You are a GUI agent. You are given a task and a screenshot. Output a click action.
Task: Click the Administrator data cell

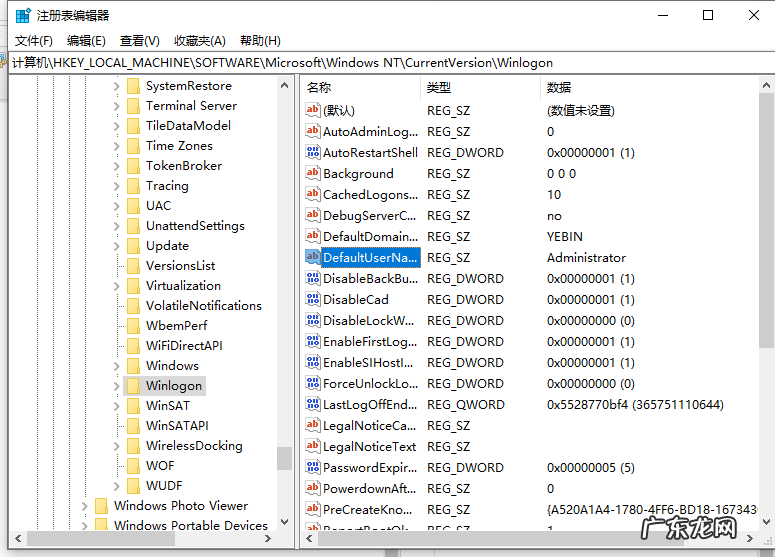click(x=586, y=257)
